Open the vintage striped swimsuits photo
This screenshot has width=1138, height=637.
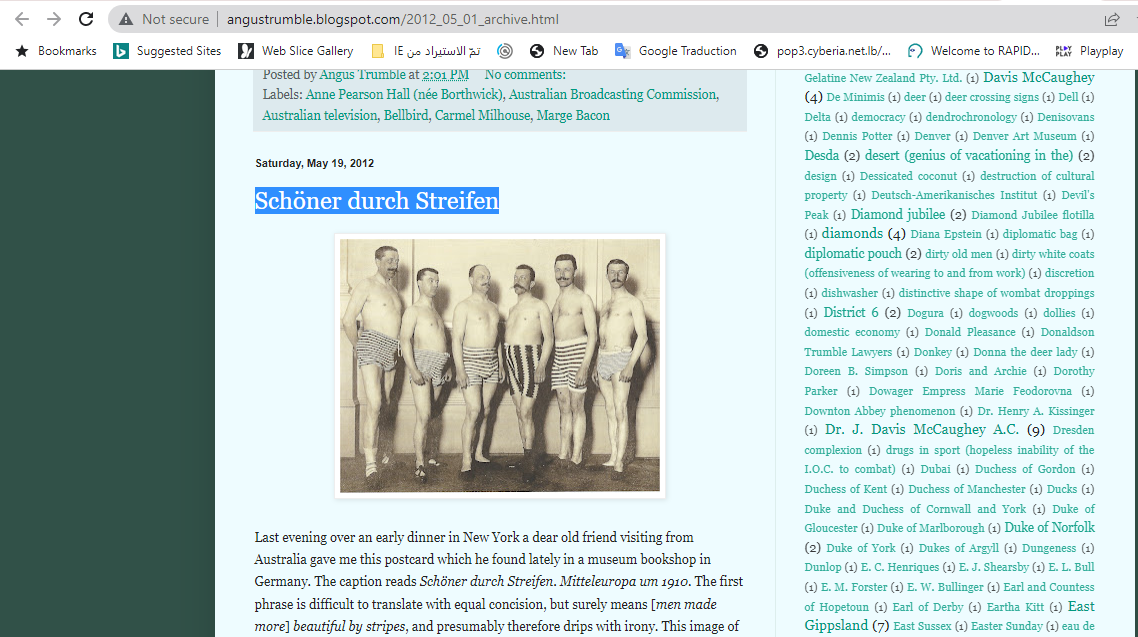[x=500, y=365]
